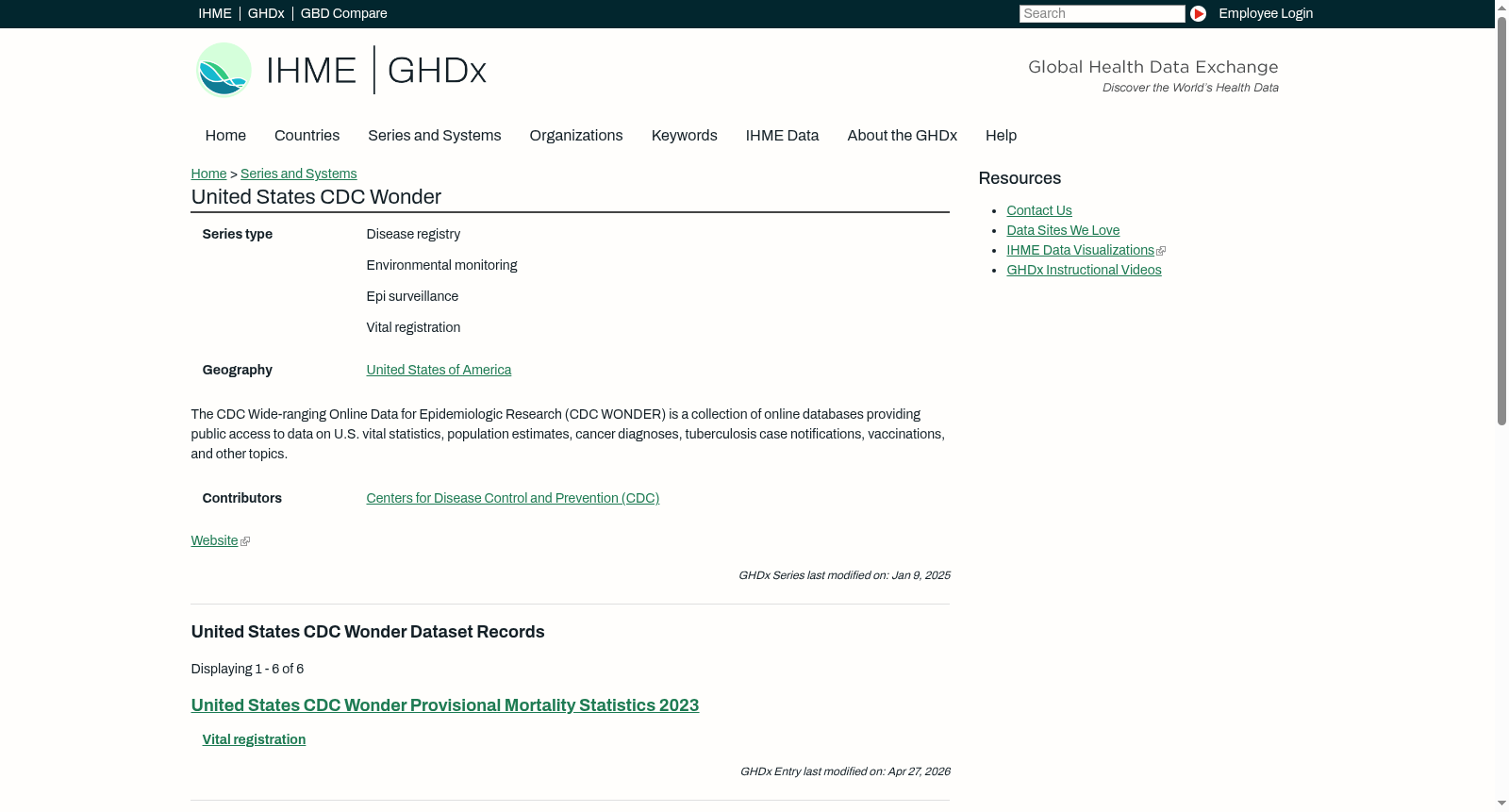
Task: Open Centers for Disease Control and Prevention link
Action: 512,498
